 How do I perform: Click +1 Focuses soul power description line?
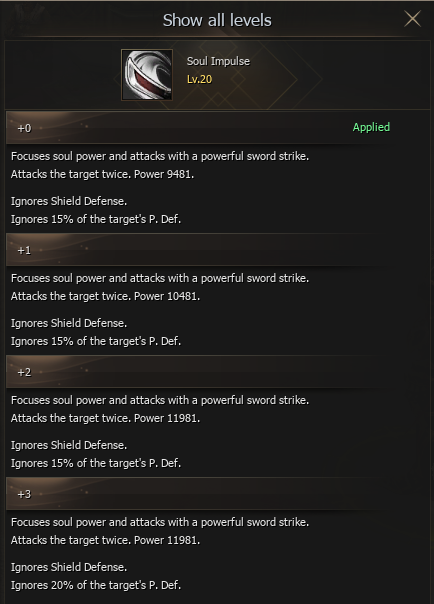(160, 278)
